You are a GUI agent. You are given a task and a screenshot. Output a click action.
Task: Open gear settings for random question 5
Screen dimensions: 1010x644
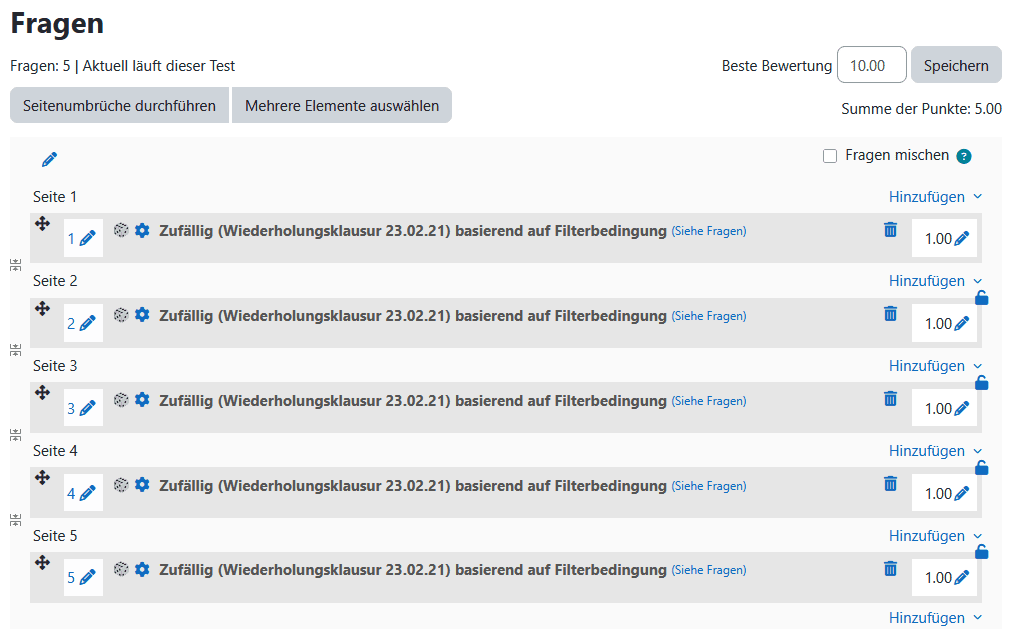click(x=142, y=569)
